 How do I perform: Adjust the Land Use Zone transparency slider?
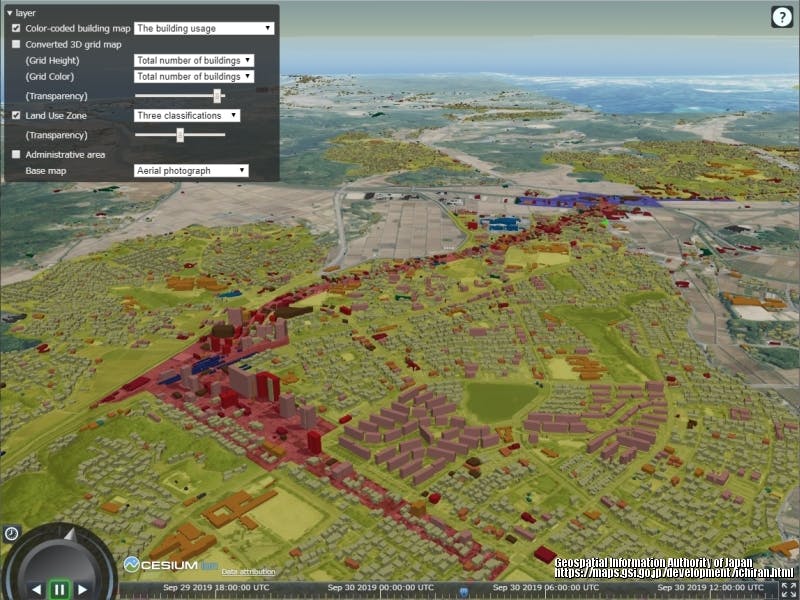180,135
